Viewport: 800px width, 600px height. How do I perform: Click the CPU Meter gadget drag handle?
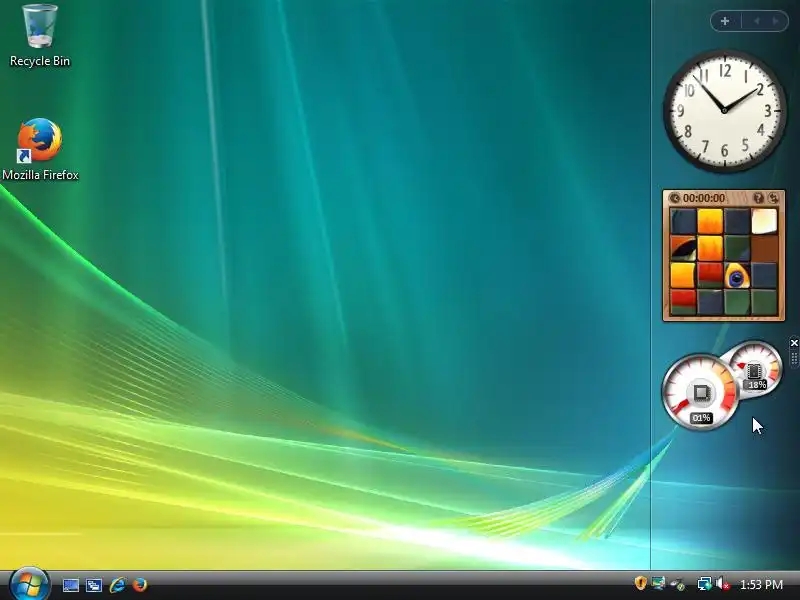[794, 358]
